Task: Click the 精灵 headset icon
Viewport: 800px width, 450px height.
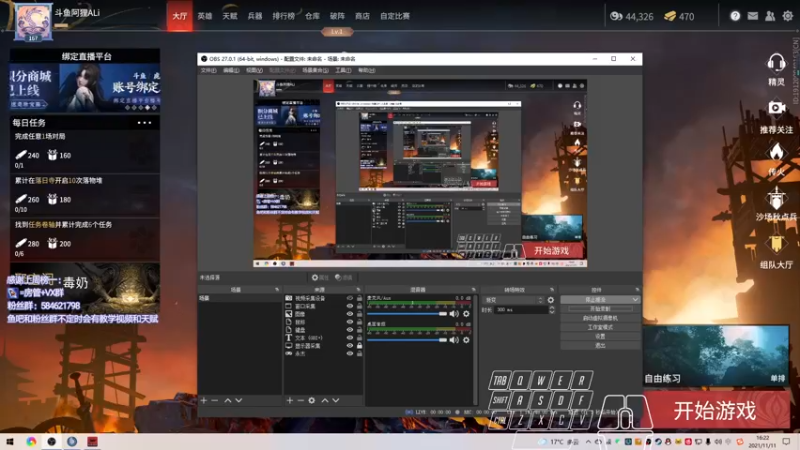Action: [776, 64]
